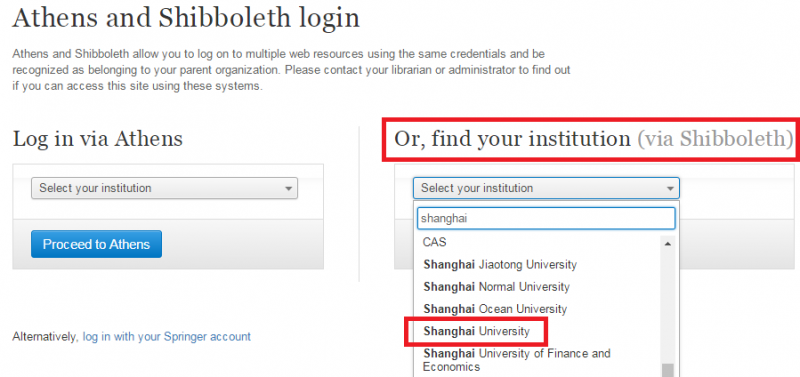Click the list scrollbar up arrow
This screenshot has width=800, height=377.
667,244
